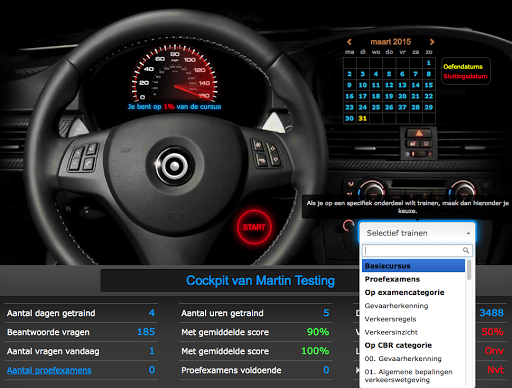
Task: Click the Aantal vragen vandaag label
Action: (x=53, y=351)
